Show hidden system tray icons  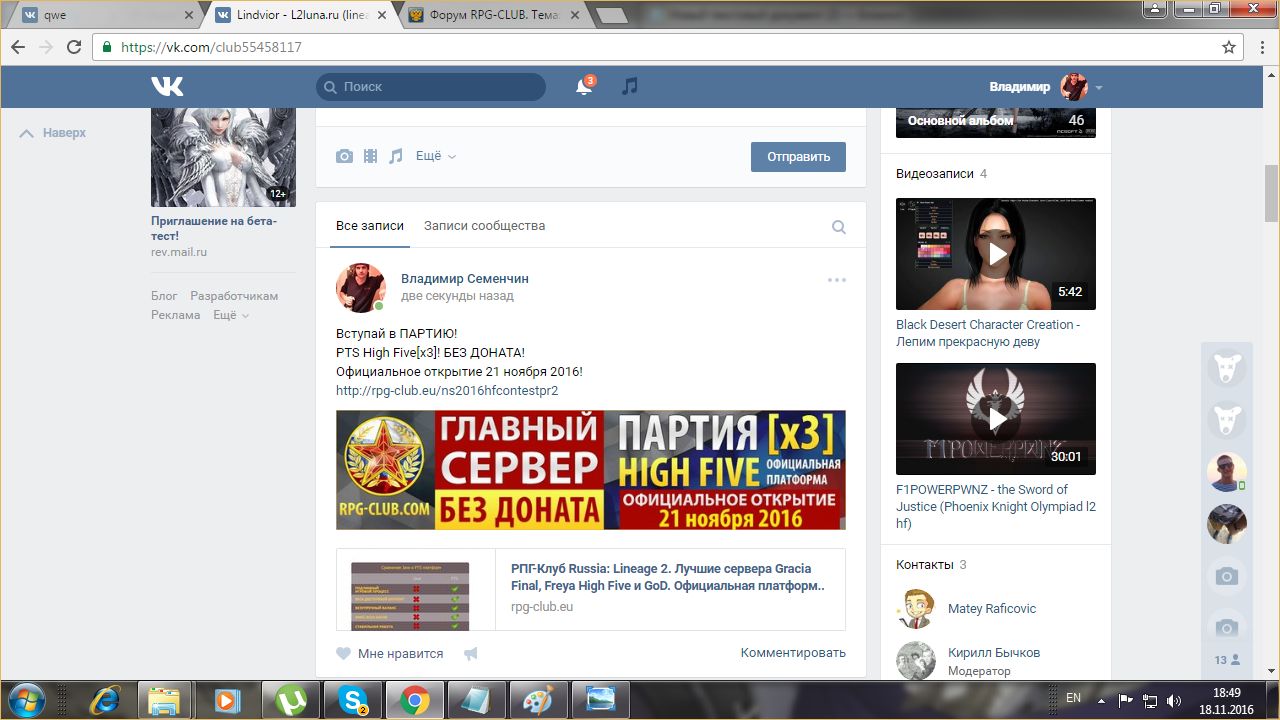[x=1102, y=699]
